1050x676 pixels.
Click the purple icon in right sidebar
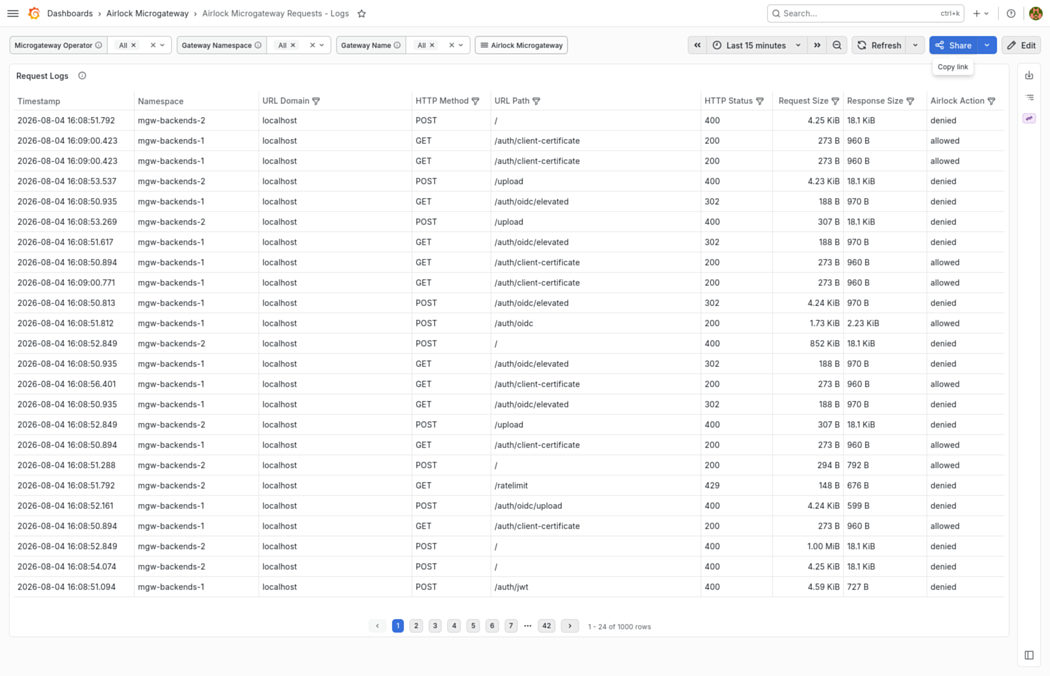point(1029,119)
